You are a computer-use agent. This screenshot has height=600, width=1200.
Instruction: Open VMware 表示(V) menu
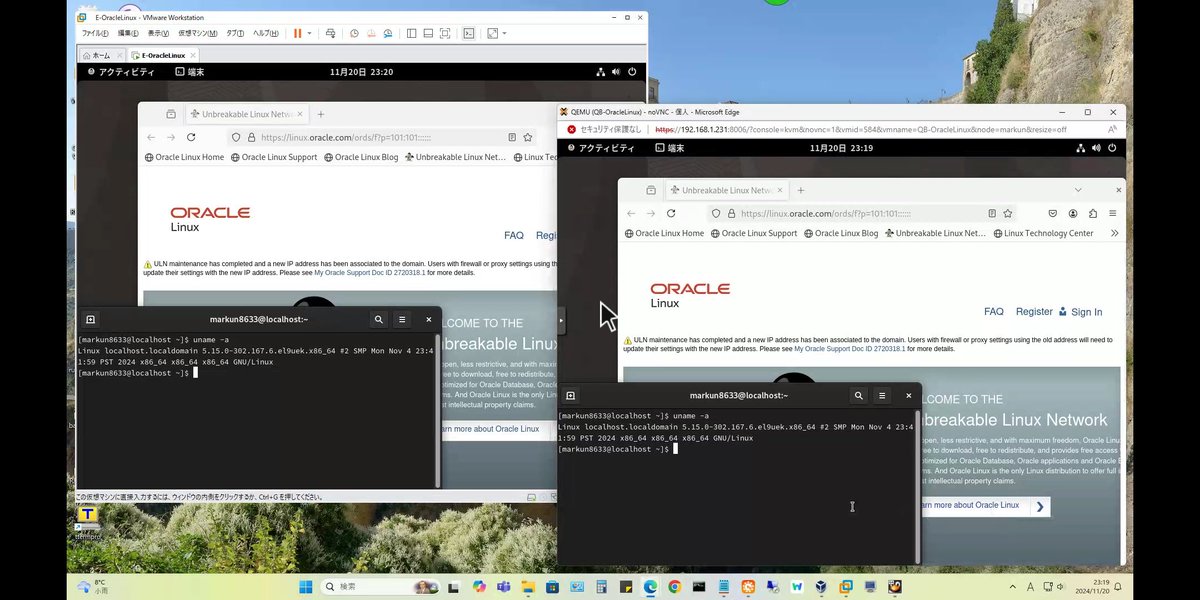tap(159, 33)
